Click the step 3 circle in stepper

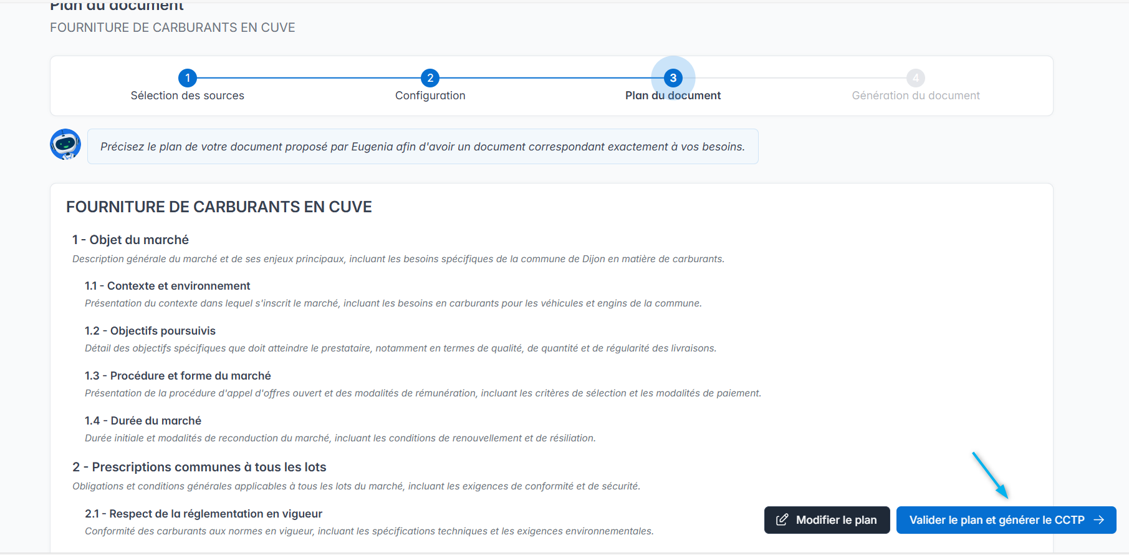pyautogui.click(x=673, y=78)
